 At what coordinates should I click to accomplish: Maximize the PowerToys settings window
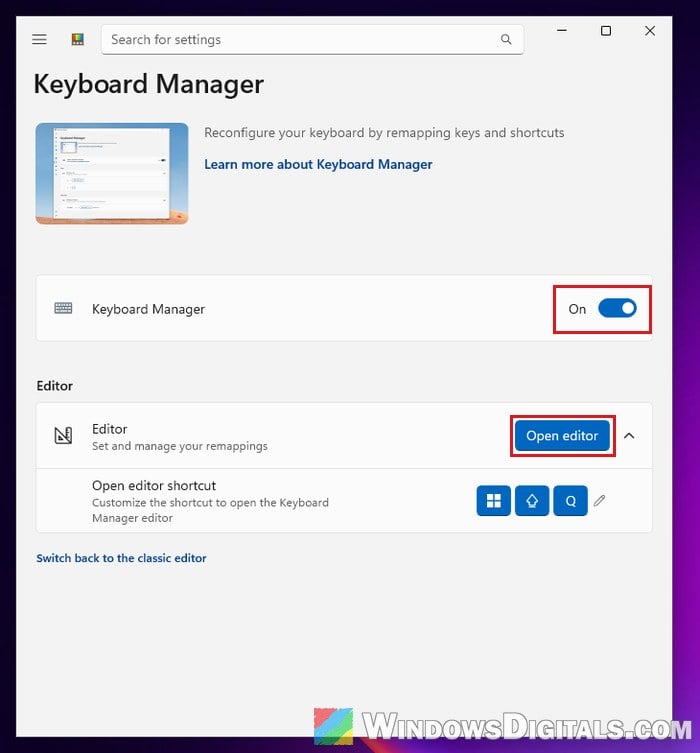coord(606,31)
